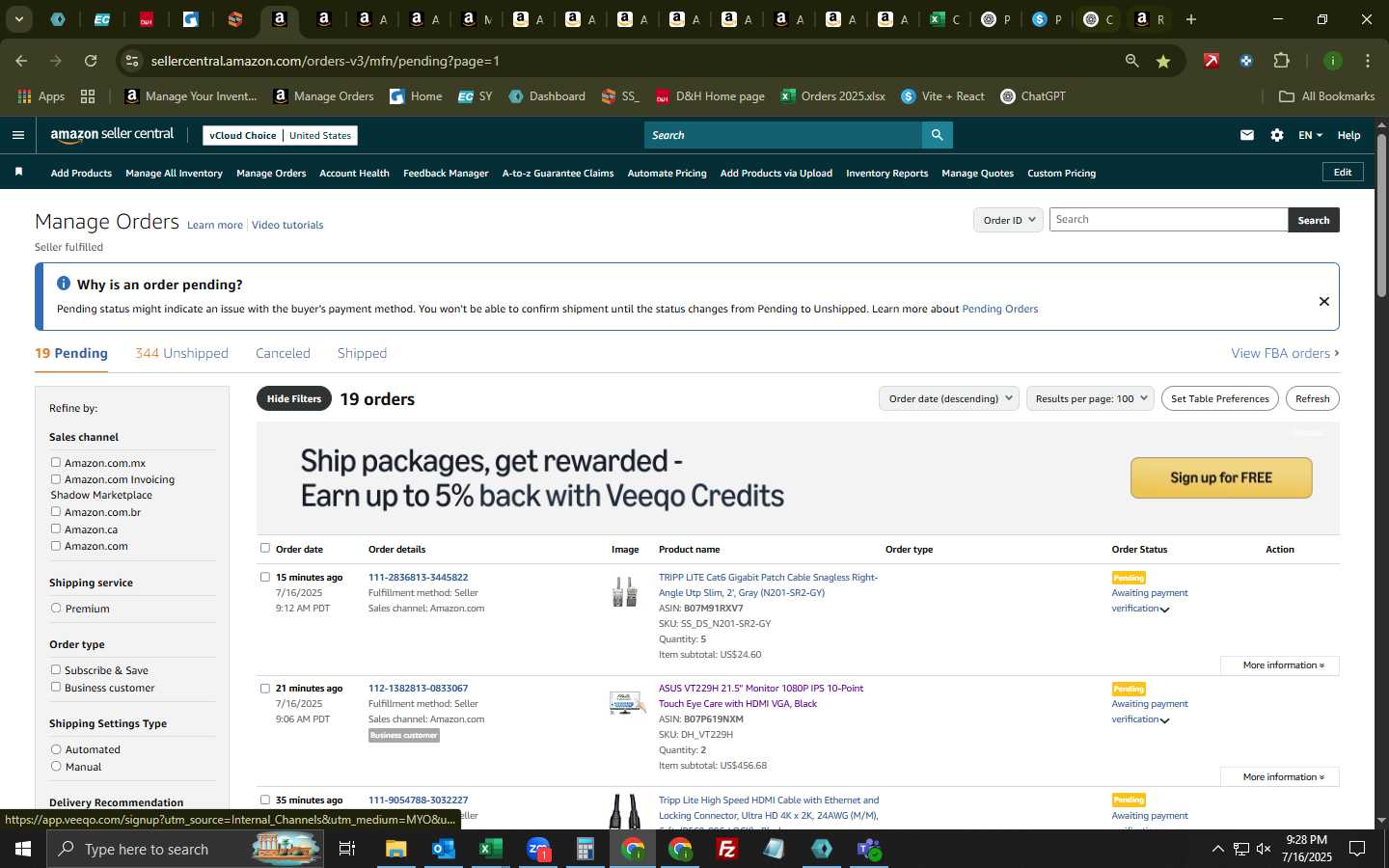The width and height of the screenshot is (1389, 868).
Task: Open Chrome's three-dot menu
Action: coord(1368,61)
